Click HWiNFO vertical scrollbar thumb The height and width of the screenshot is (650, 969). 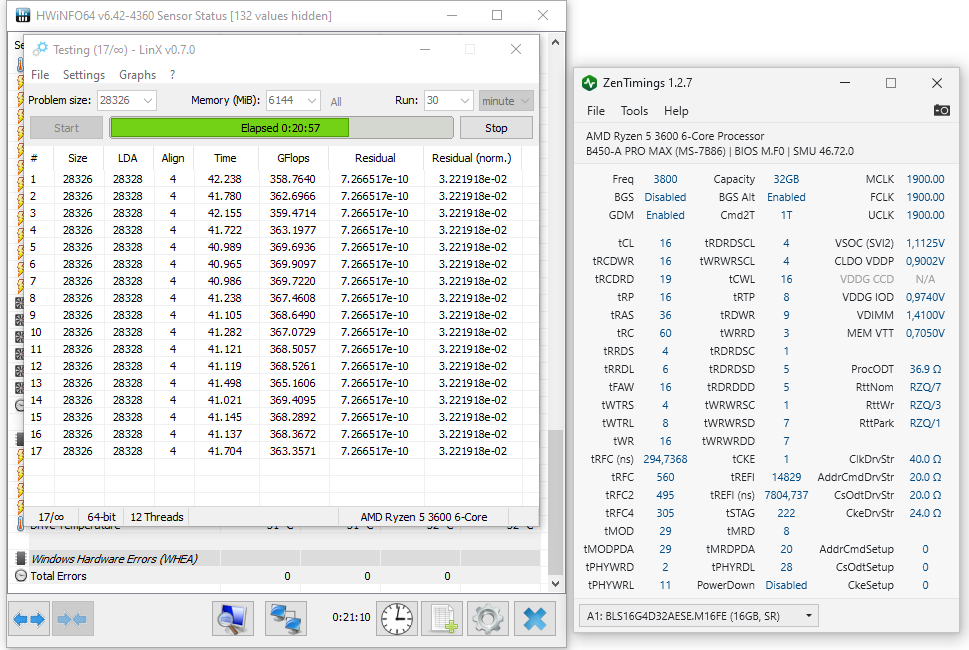click(x=556, y=501)
